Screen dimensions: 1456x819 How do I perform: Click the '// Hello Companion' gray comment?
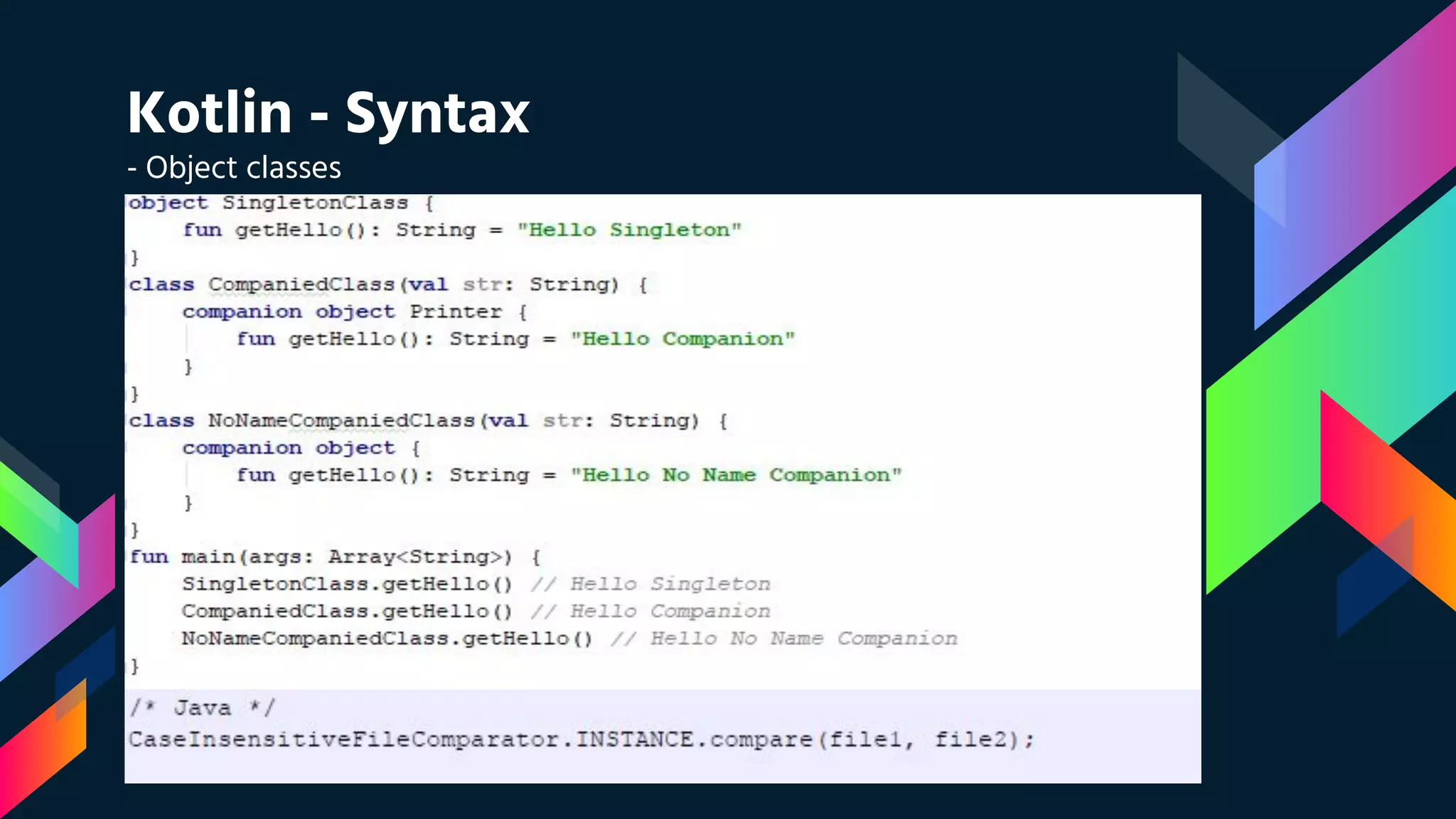click(651, 611)
